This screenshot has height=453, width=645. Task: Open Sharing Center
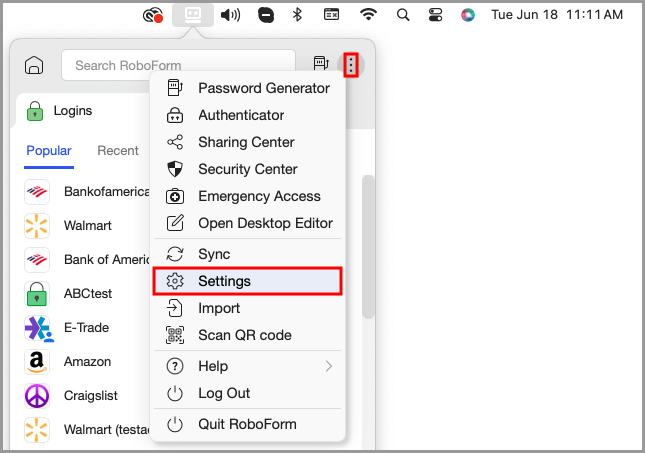click(248, 142)
